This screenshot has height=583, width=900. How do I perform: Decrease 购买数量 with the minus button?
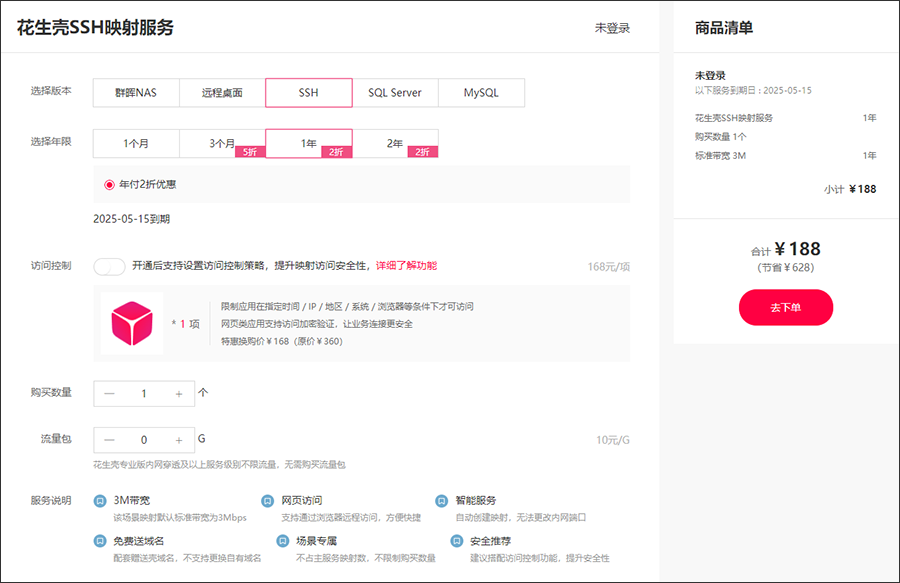109,394
